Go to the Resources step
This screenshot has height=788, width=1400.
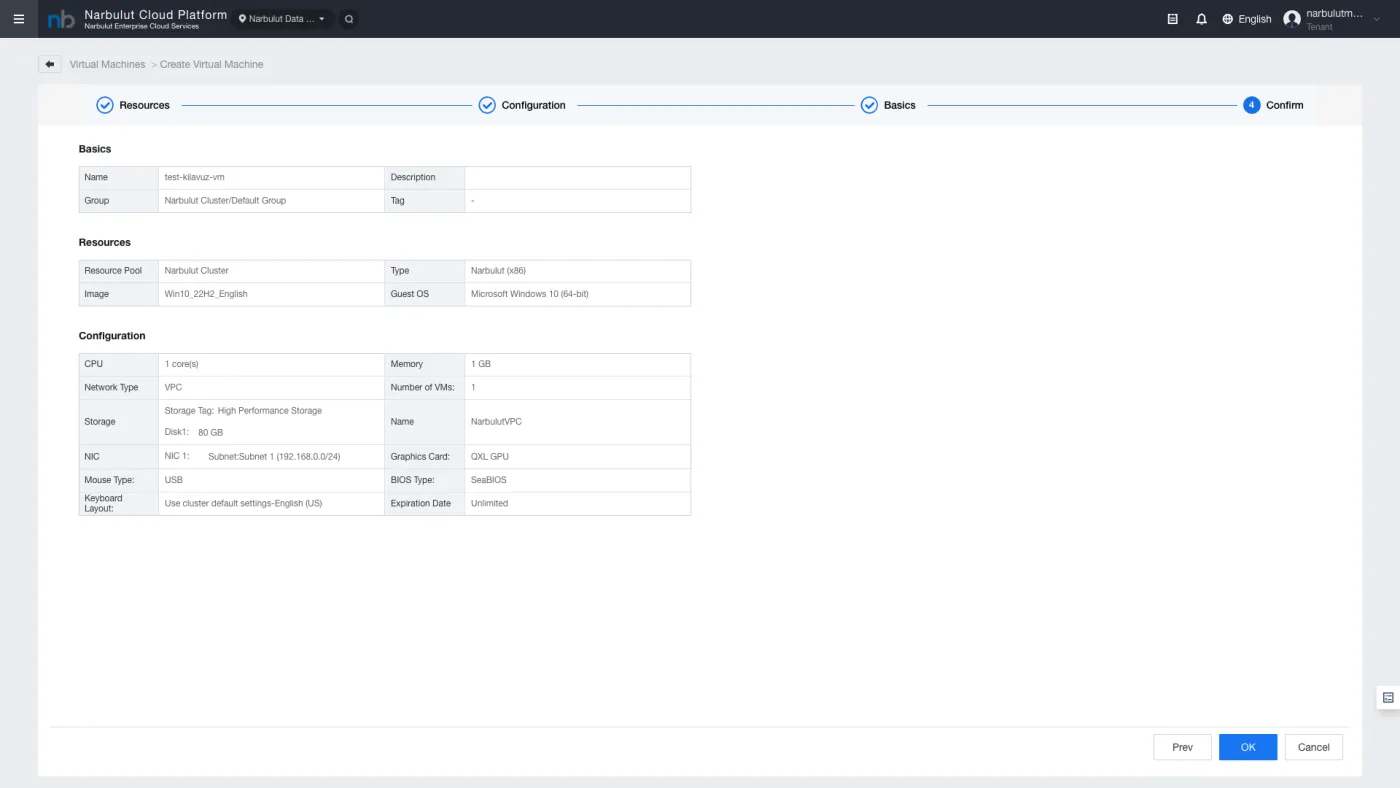(133, 105)
